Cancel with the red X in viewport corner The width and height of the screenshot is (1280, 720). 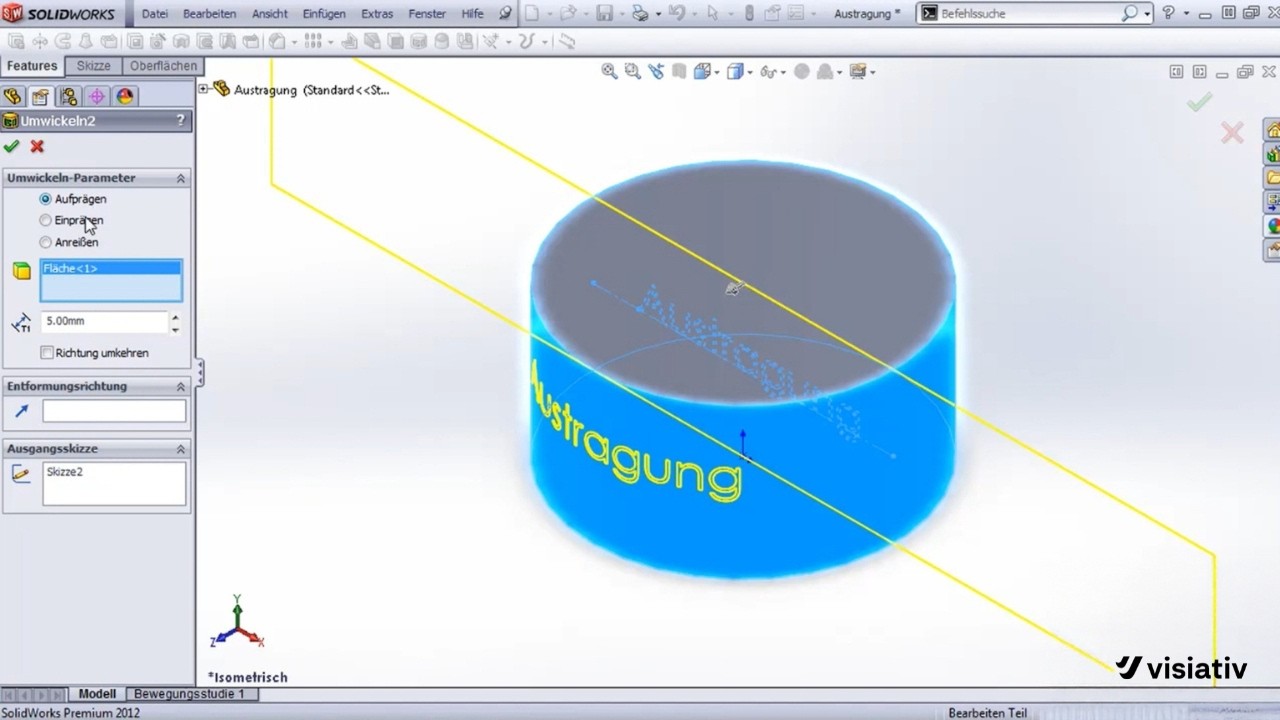click(x=1232, y=132)
